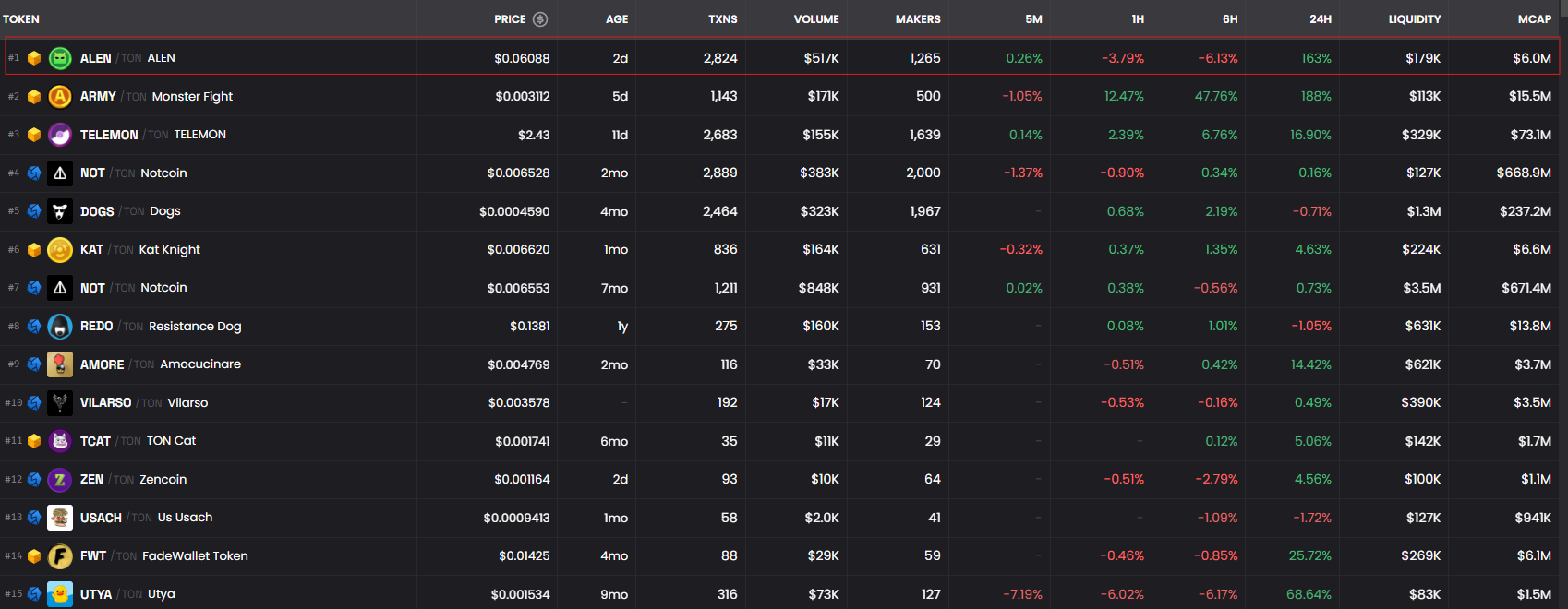Click the ZEN Zencoin purple logo

tap(60, 479)
